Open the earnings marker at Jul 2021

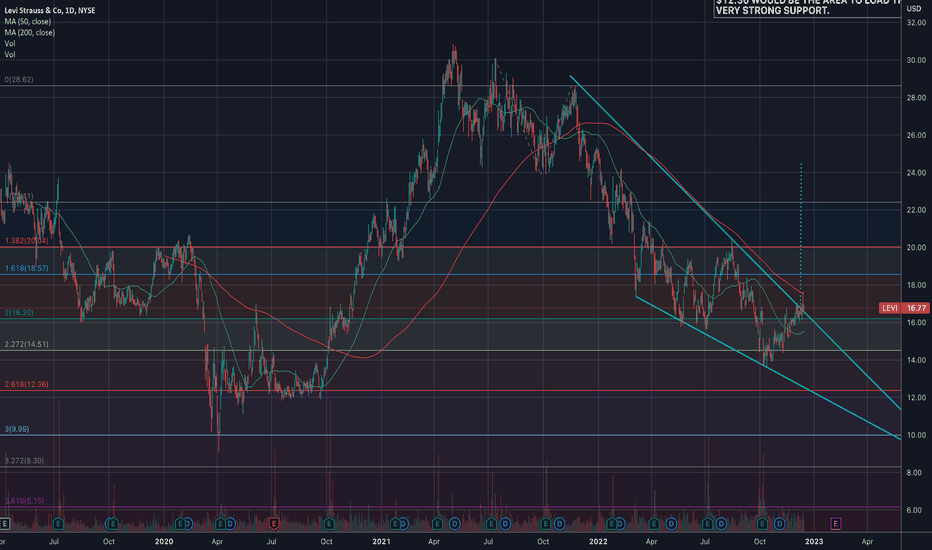tap(491, 524)
